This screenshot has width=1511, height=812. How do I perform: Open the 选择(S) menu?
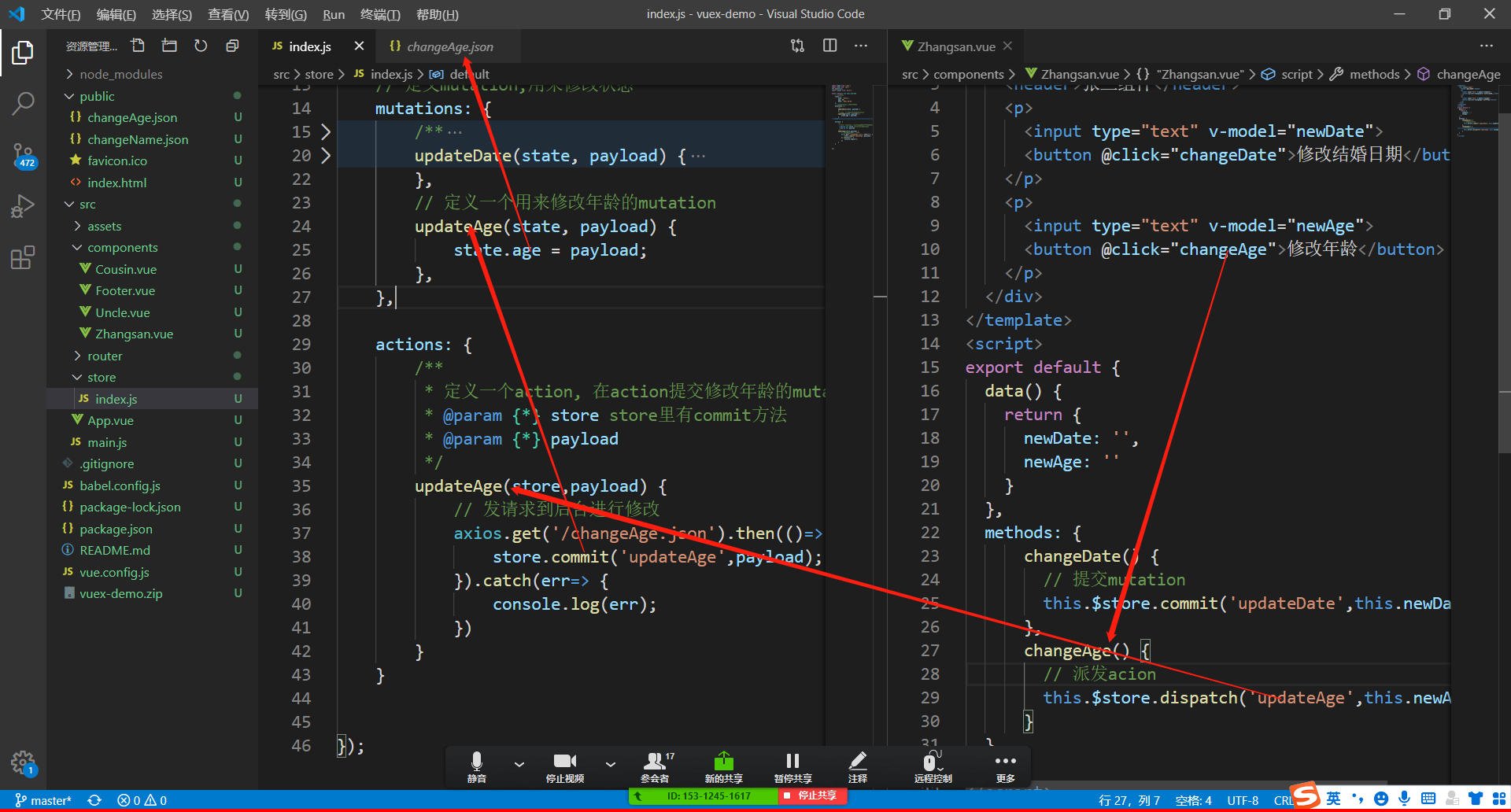coord(172,14)
